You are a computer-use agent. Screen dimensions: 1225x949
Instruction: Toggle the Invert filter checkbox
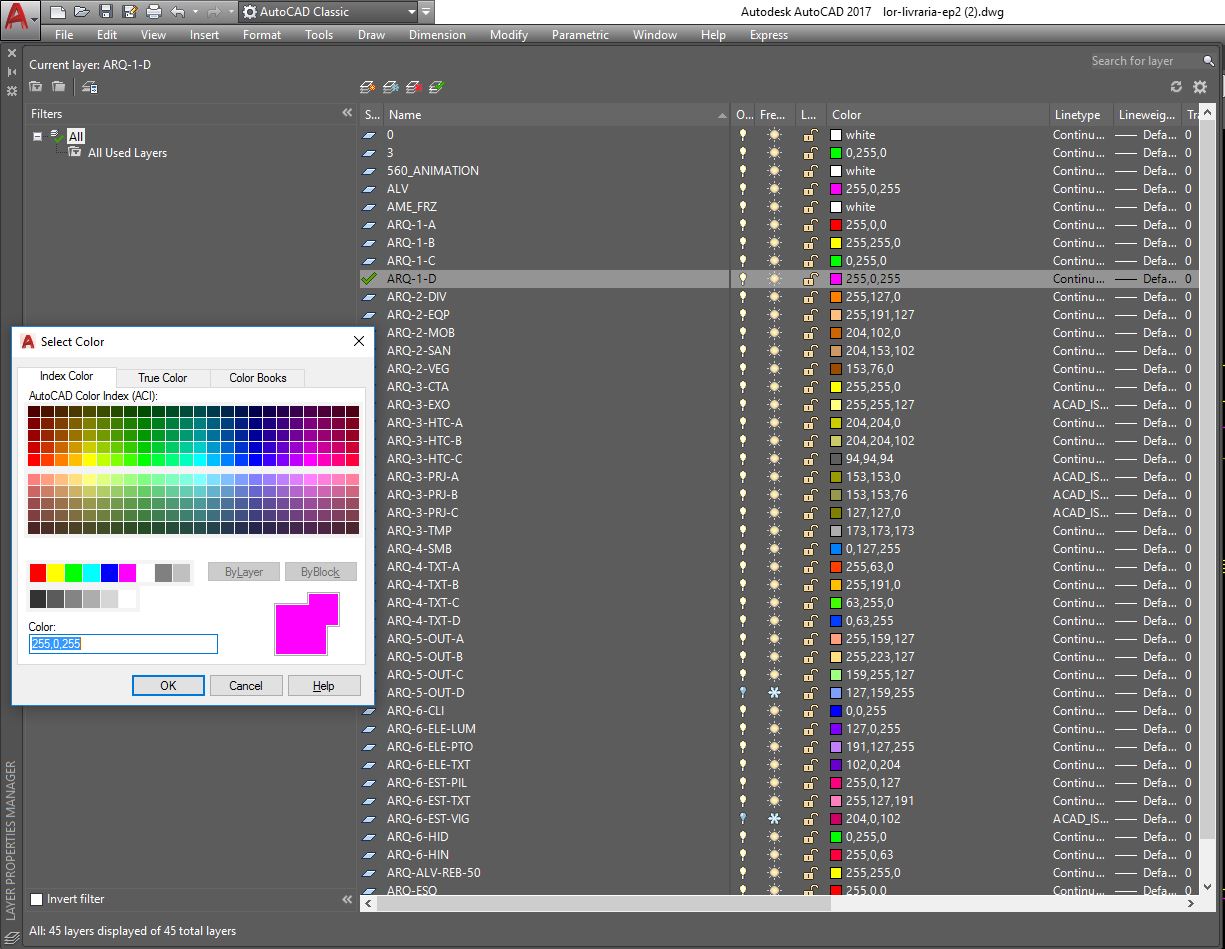[x=36, y=899]
